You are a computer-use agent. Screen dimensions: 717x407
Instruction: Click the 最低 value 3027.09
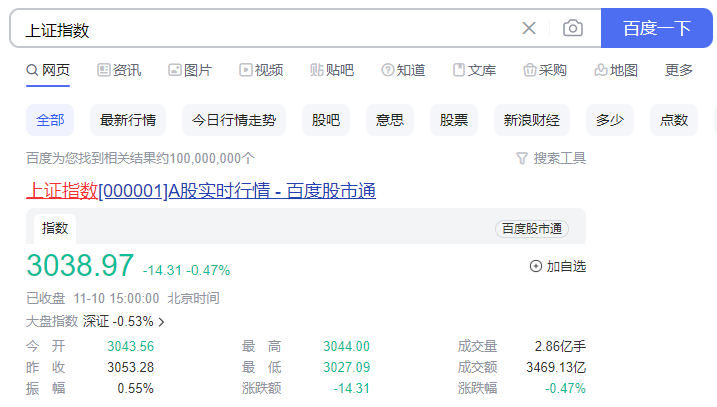pos(346,367)
